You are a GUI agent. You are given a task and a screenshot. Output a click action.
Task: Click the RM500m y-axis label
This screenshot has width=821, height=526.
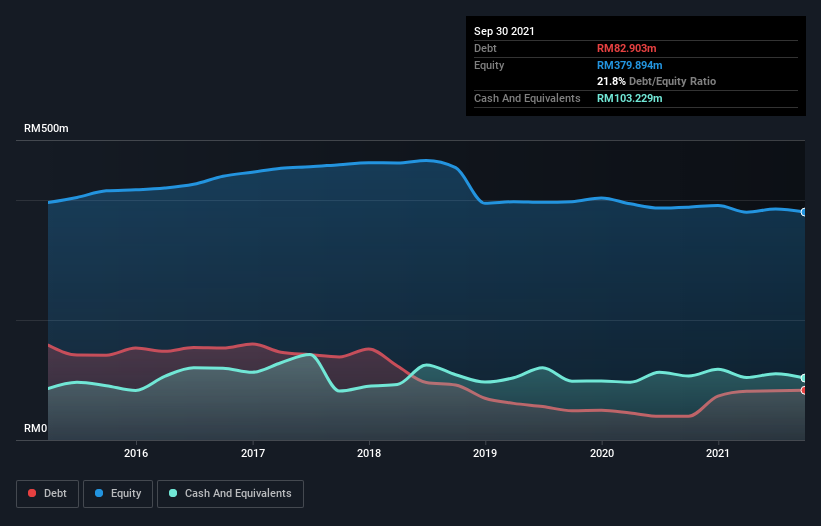46,128
